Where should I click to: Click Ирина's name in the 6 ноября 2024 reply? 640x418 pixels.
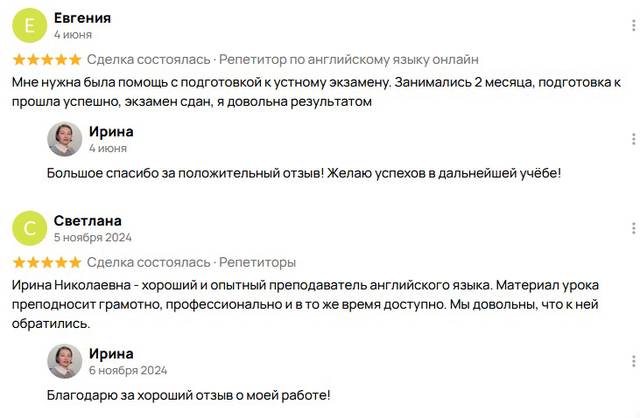111,353
